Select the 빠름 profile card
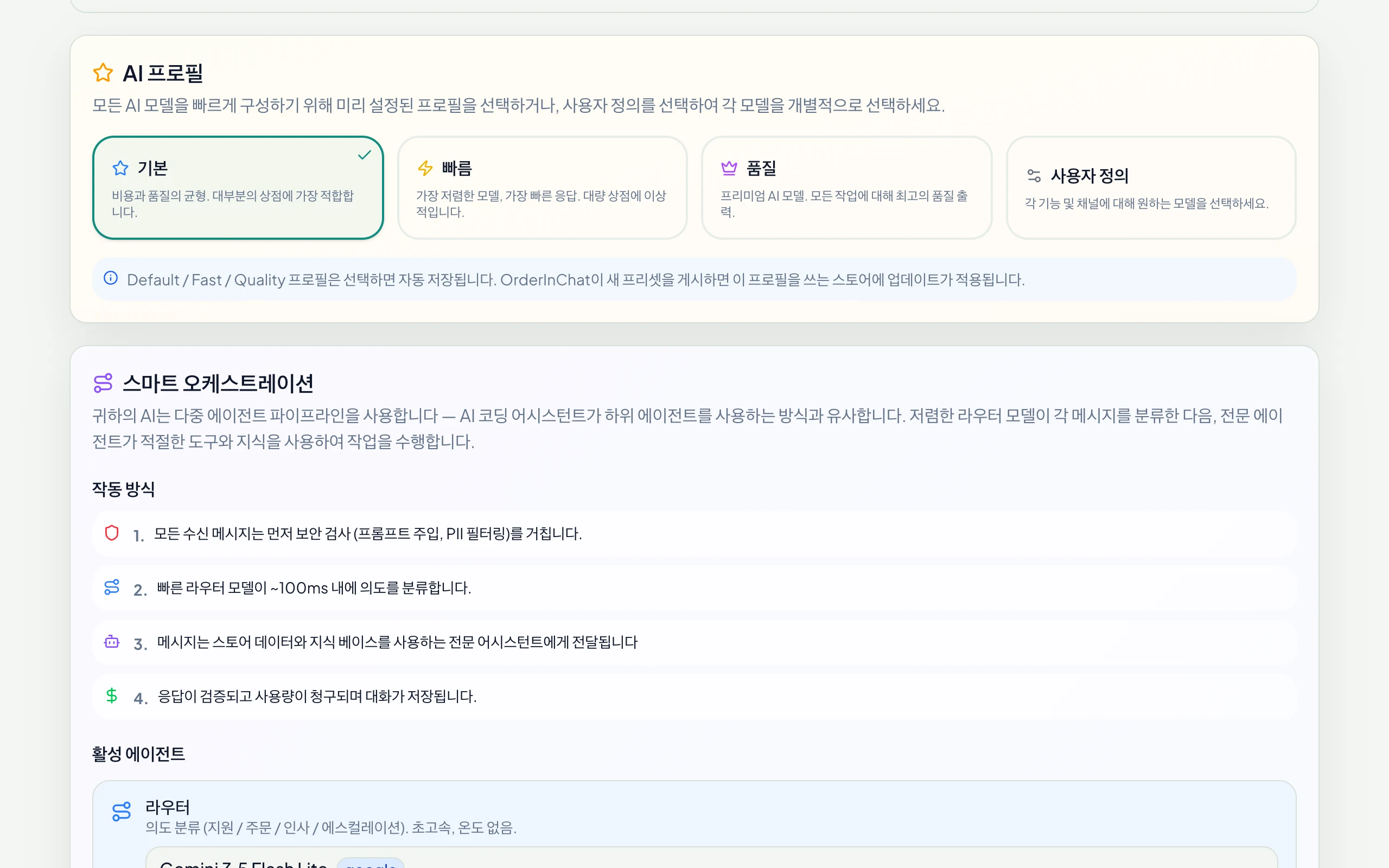Viewport: 1389px width, 868px height. click(x=543, y=188)
